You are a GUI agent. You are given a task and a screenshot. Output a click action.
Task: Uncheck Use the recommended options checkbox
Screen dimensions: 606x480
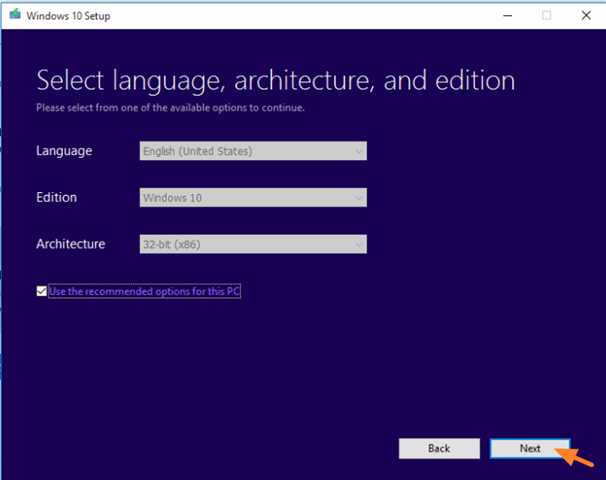pos(41,291)
